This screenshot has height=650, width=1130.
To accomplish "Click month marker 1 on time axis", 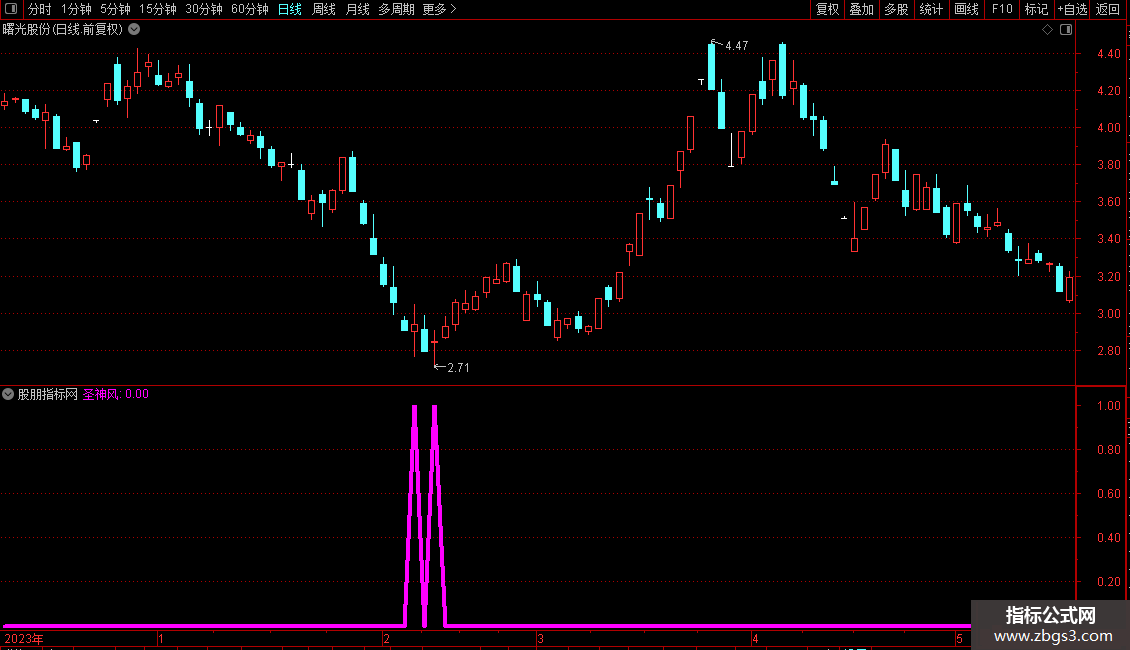I will 161,639.
